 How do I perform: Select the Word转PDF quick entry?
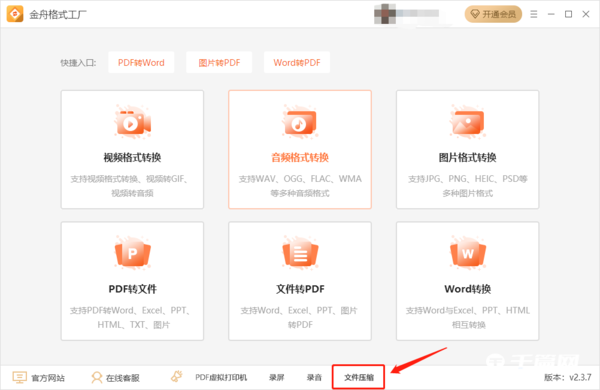[297, 62]
